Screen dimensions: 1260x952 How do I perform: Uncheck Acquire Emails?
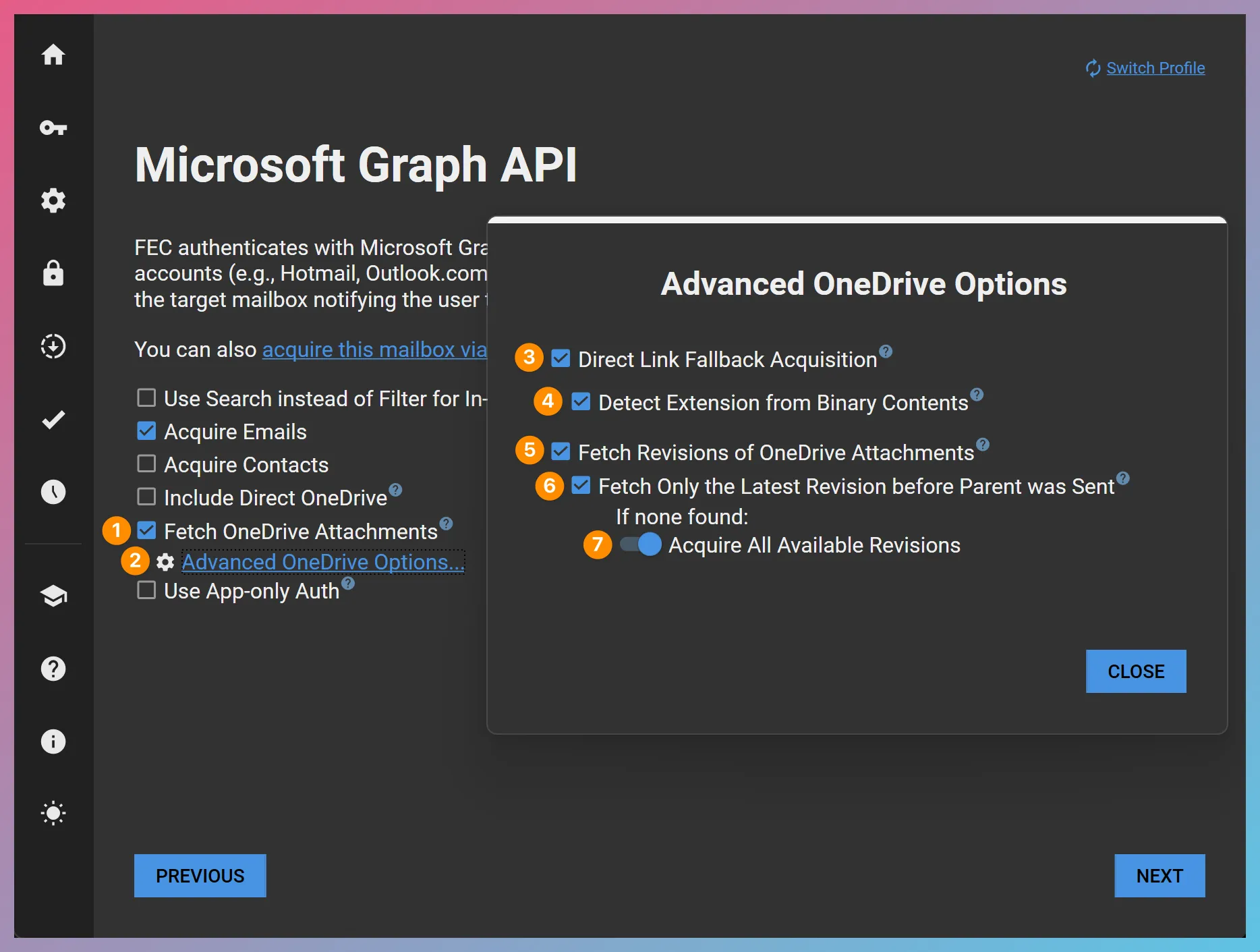146,431
